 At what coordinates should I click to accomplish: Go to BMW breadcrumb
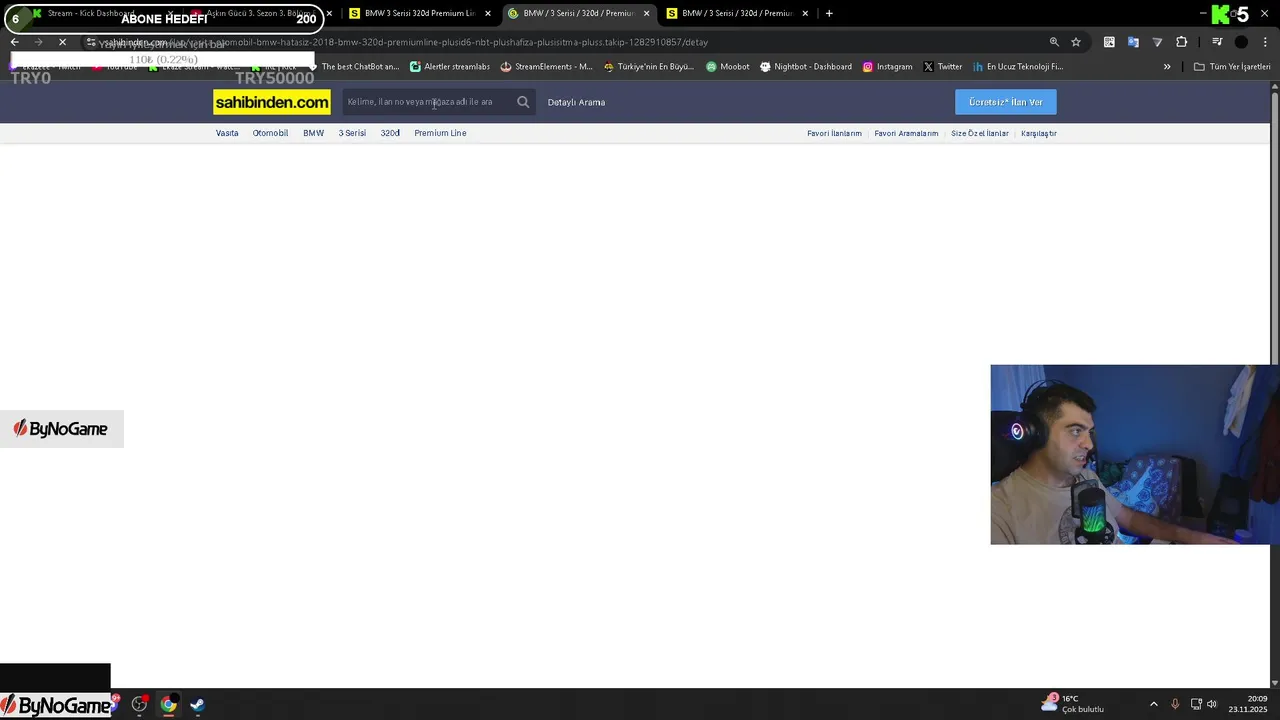313,133
